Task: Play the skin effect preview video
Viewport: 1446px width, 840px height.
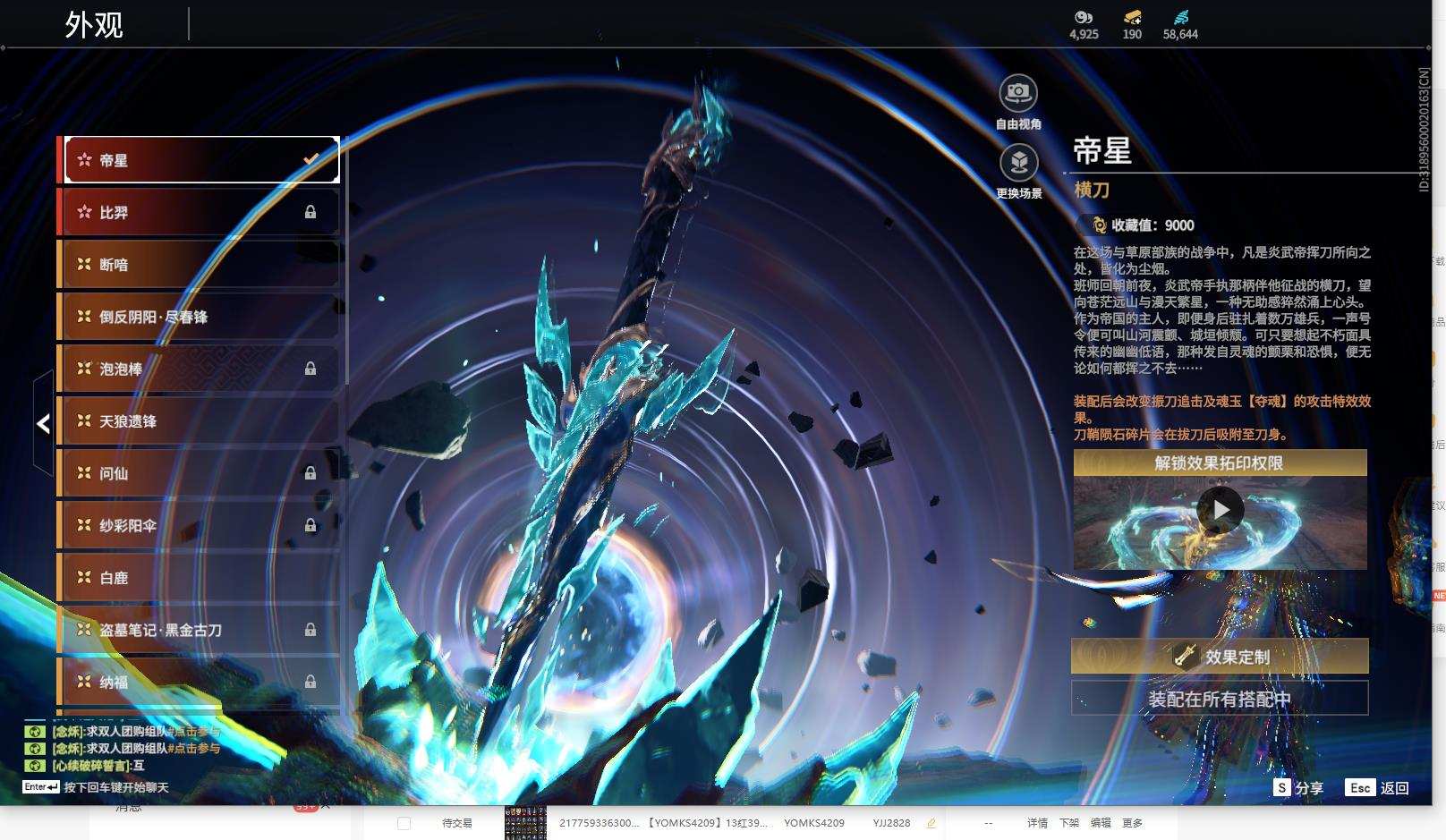Action: pos(1221,510)
